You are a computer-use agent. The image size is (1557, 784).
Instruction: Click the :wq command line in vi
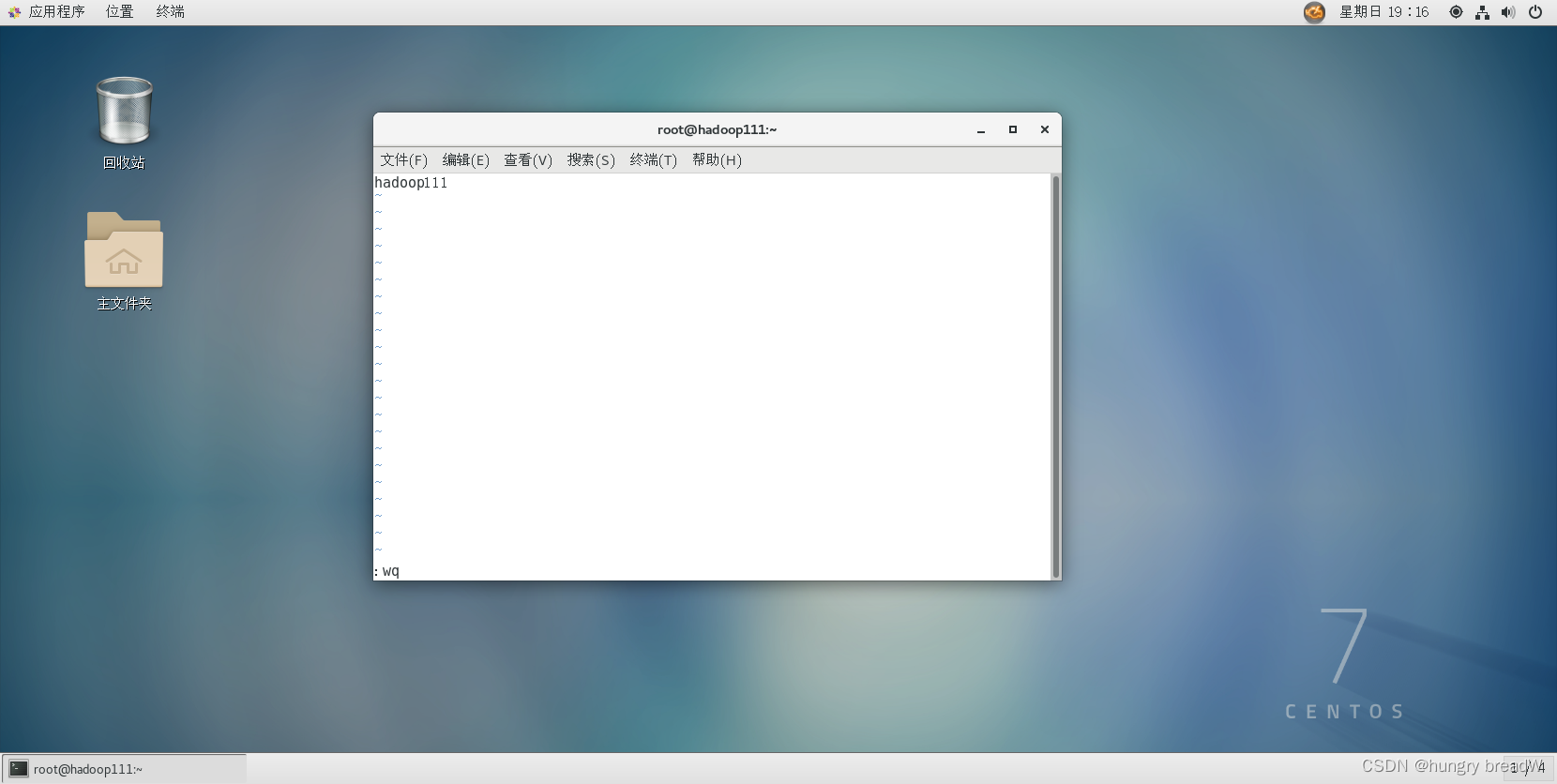click(x=387, y=571)
